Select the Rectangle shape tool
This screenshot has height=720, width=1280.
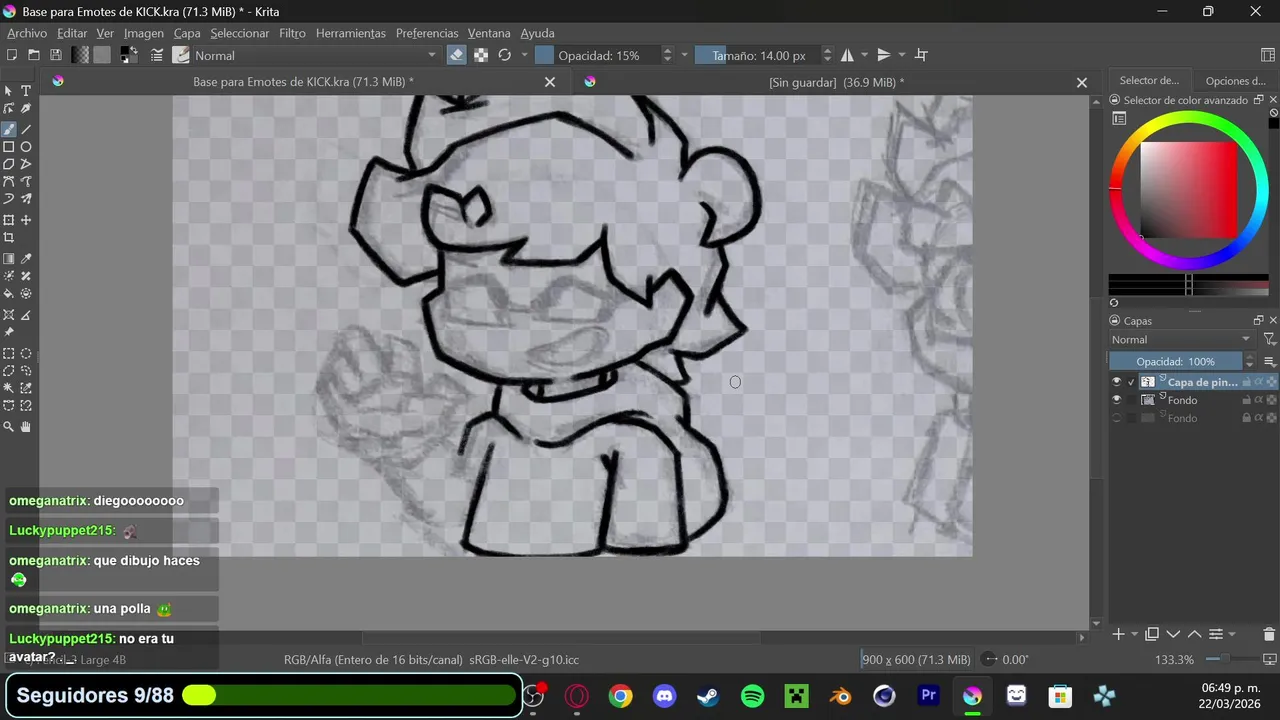pyautogui.click(x=9, y=147)
